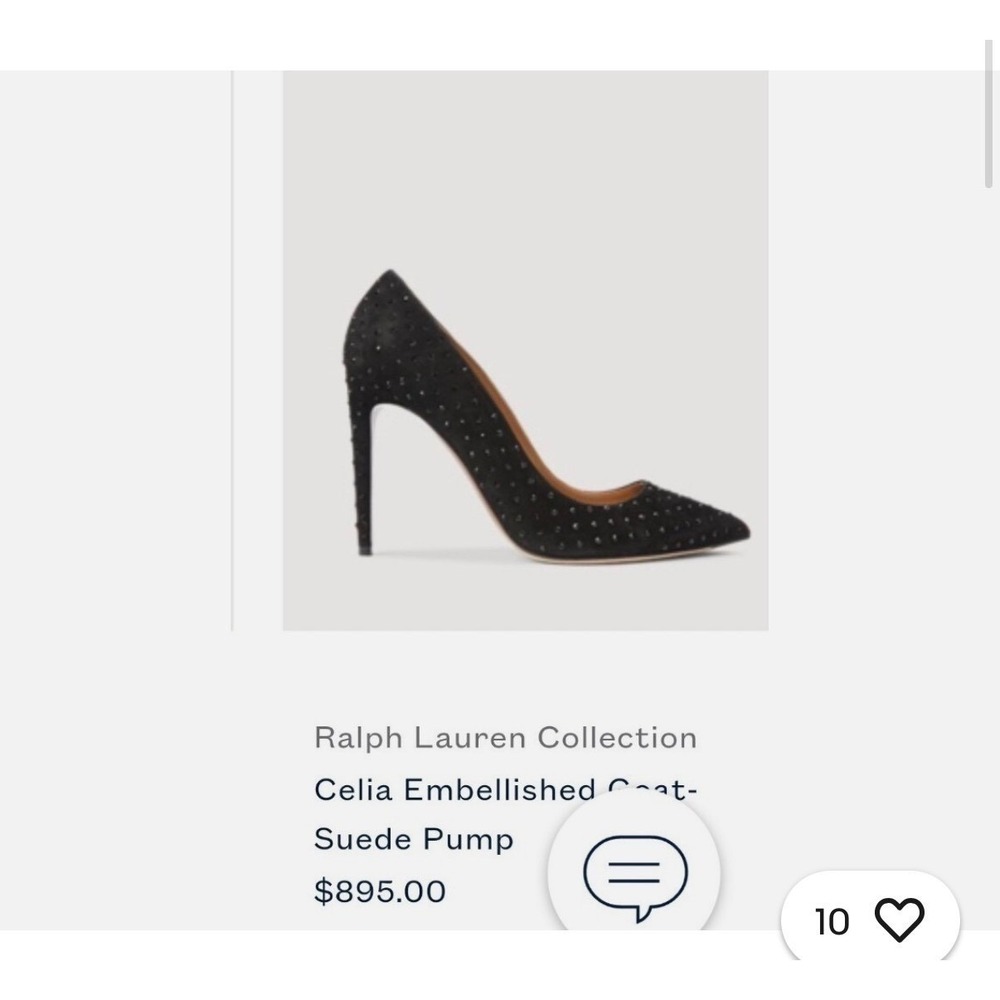1000x1000 pixels.
Task: Open the black studded pump product image
Action: point(525,350)
